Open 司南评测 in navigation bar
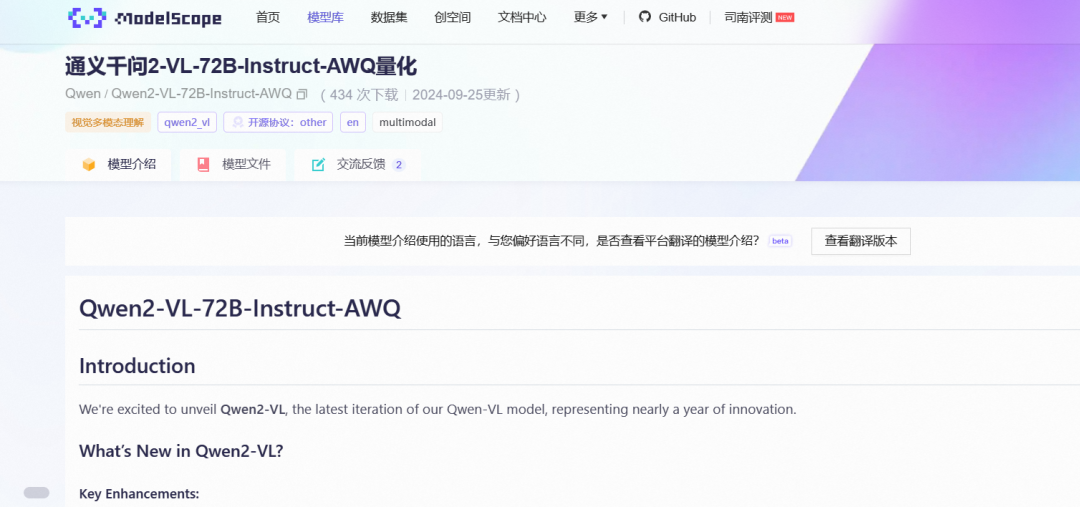Image resolution: width=1080 pixels, height=507 pixels. [x=749, y=17]
